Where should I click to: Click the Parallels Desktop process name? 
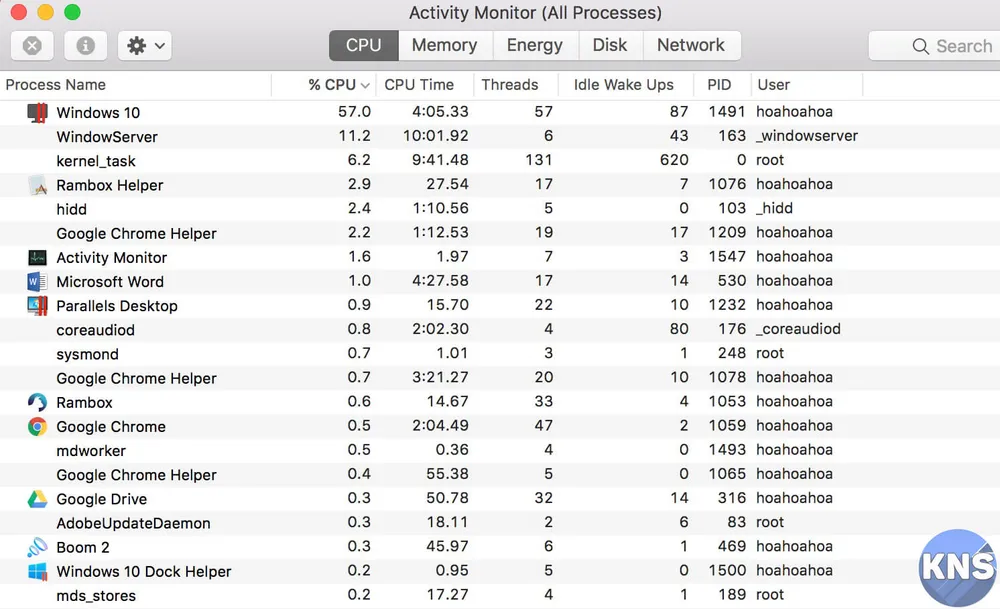click(117, 306)
